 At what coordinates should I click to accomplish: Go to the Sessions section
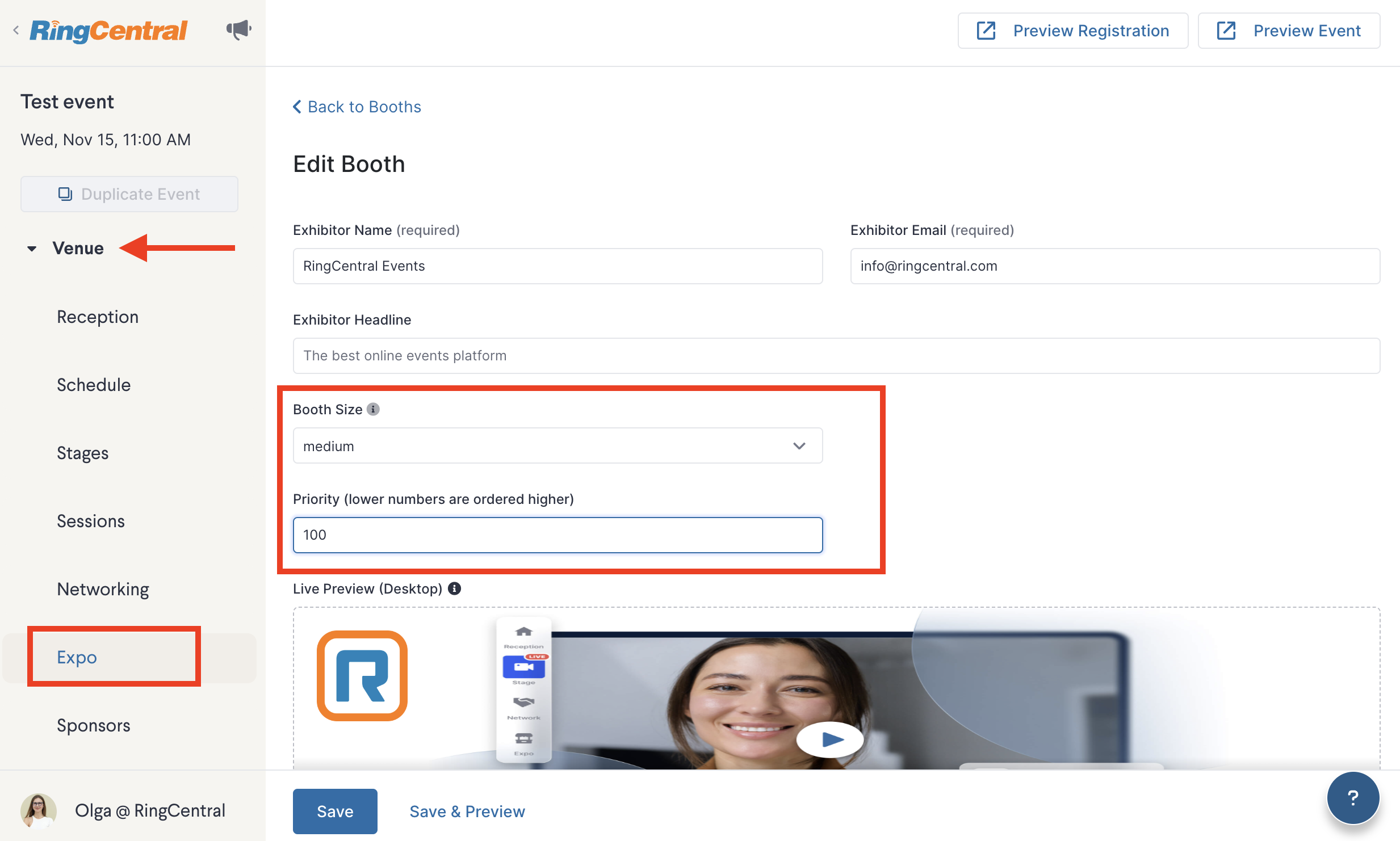tap(91, 521)
